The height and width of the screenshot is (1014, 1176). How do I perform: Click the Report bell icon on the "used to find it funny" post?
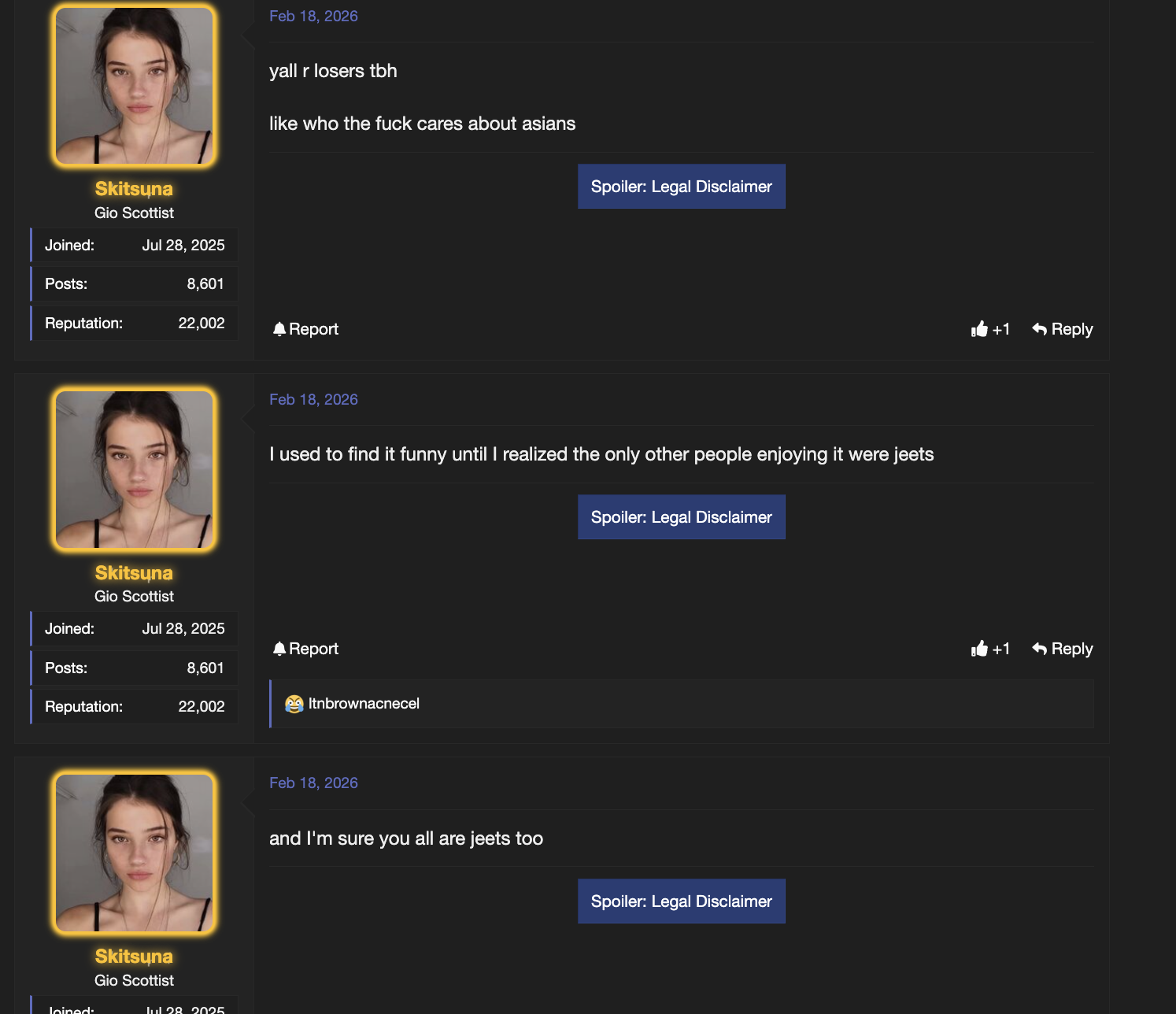[279, 649]
